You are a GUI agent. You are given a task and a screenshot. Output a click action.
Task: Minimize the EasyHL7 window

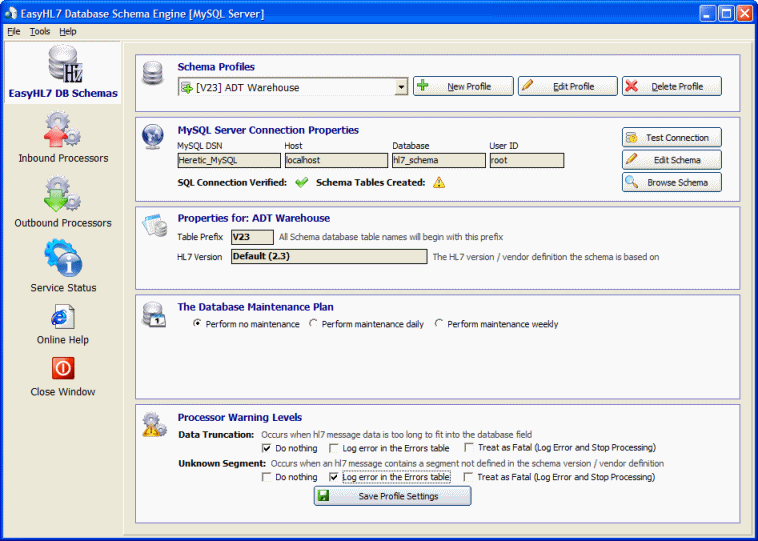(708, 14)
